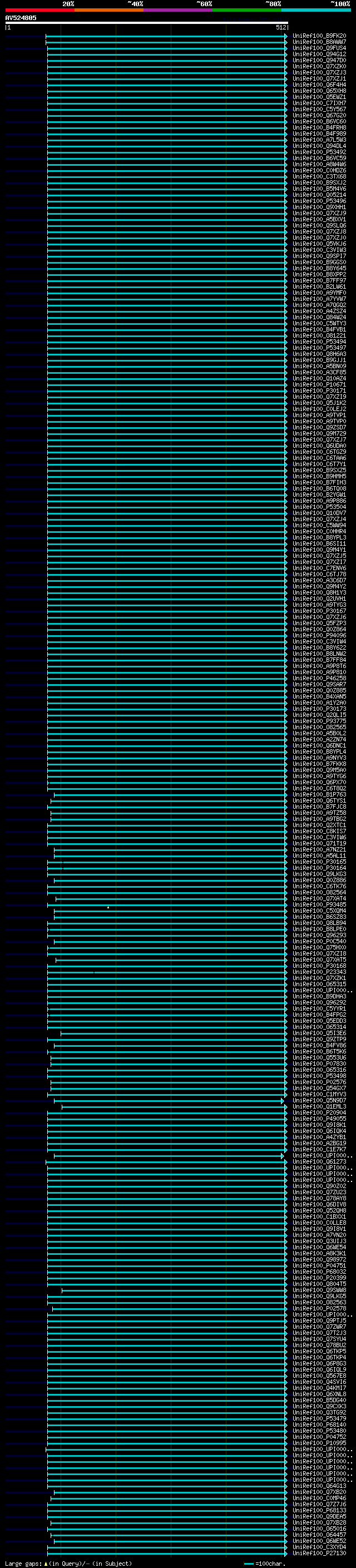356x1568 pixels.
Task: Select the UniRef100_B9DHA3 label
Action: click(x=319, y=996)
